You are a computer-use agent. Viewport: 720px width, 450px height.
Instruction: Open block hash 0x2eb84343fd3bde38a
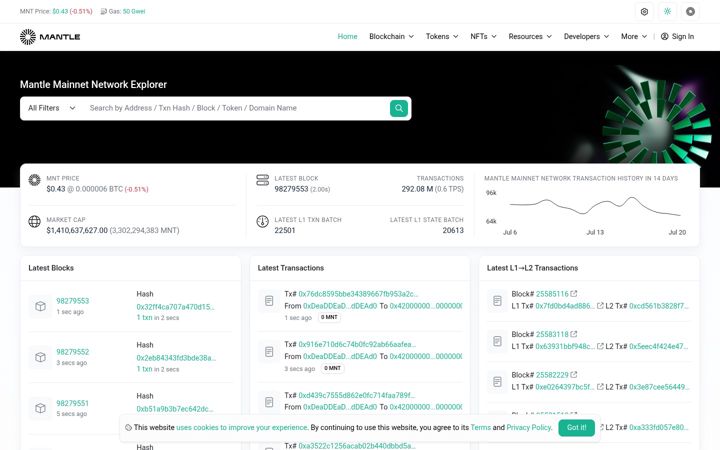(176, 358)
